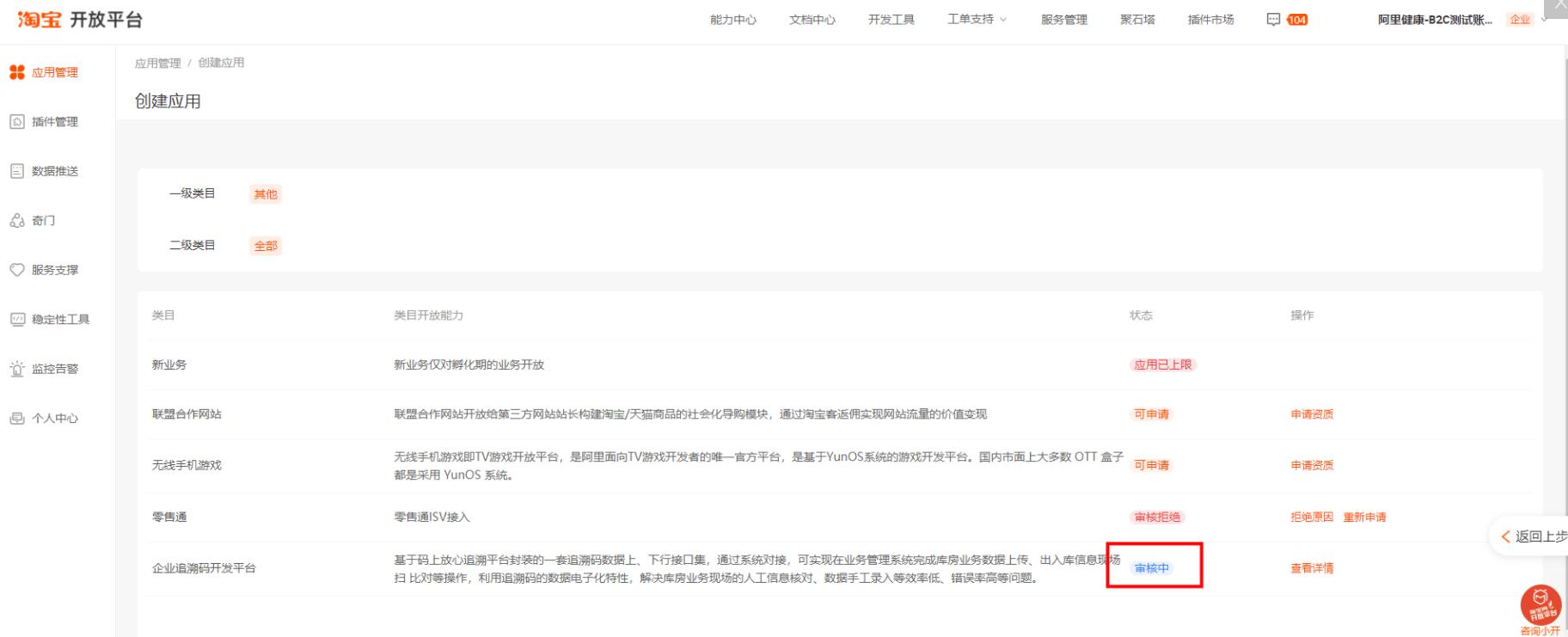The height and width of the screenshot is (637, 1568).
Task: Click the 一级类目 label
Action: click(193, 193)
